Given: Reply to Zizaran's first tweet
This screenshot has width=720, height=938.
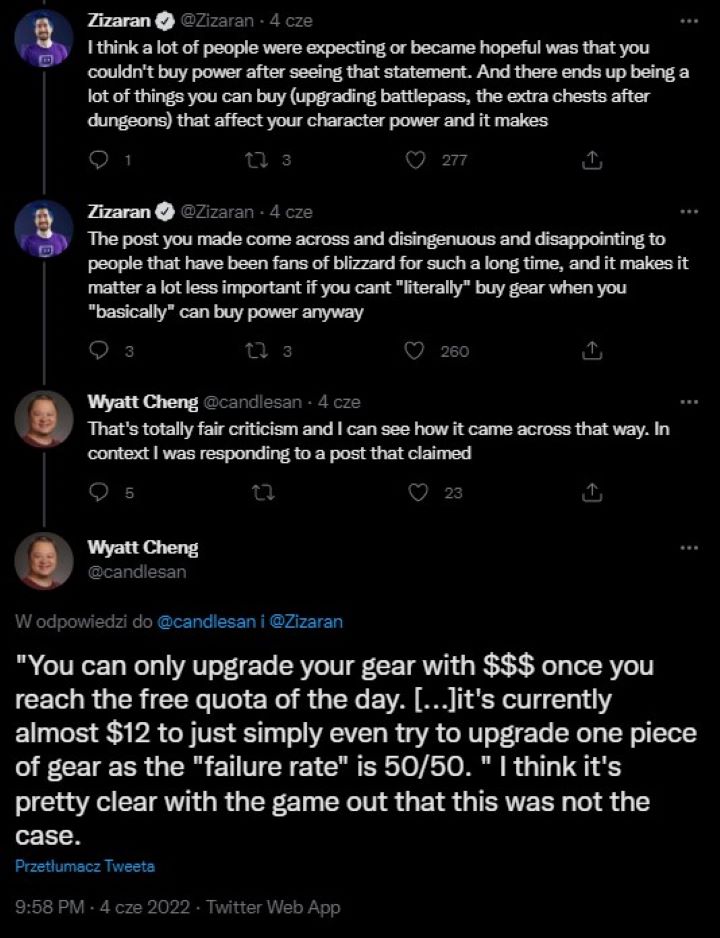Looking at the screenshot, I should pyautogui.click(x=99, y=160).
